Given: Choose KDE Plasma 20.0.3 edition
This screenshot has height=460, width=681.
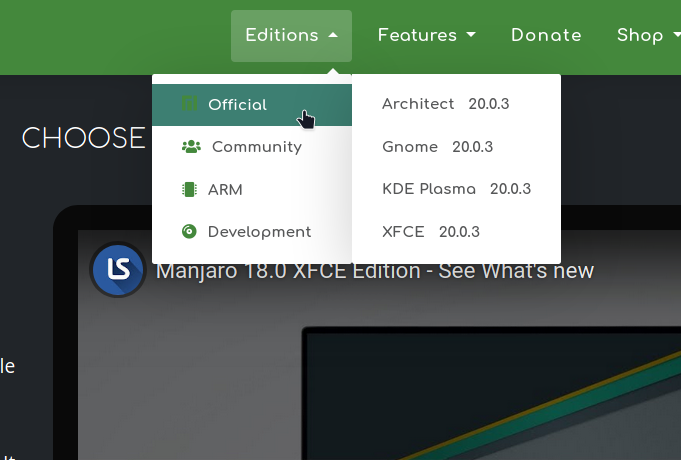Looking at the screenshot, I should pos(456,189).
